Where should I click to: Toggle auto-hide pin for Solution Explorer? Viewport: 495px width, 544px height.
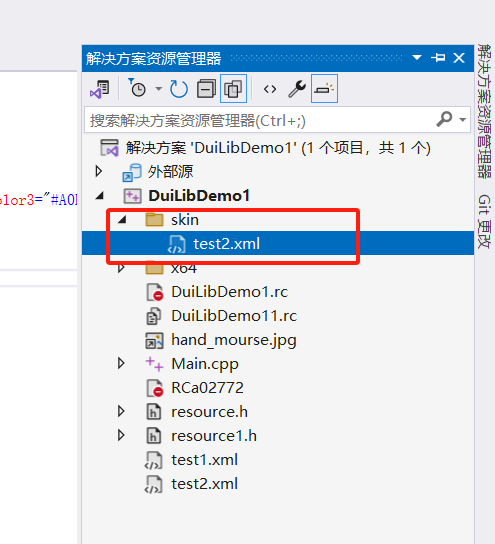(438, 58)
